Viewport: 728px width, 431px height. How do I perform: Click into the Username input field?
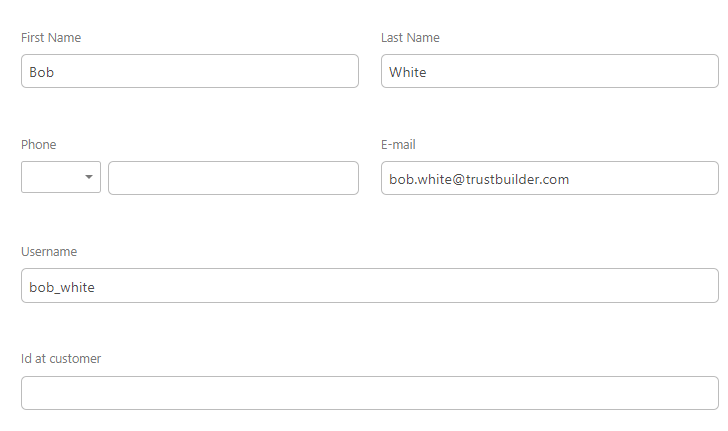point(369,286)
